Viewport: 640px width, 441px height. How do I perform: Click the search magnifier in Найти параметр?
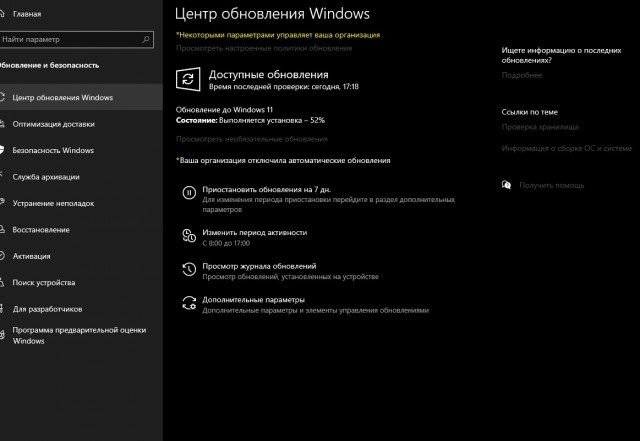tap(146, 39)
